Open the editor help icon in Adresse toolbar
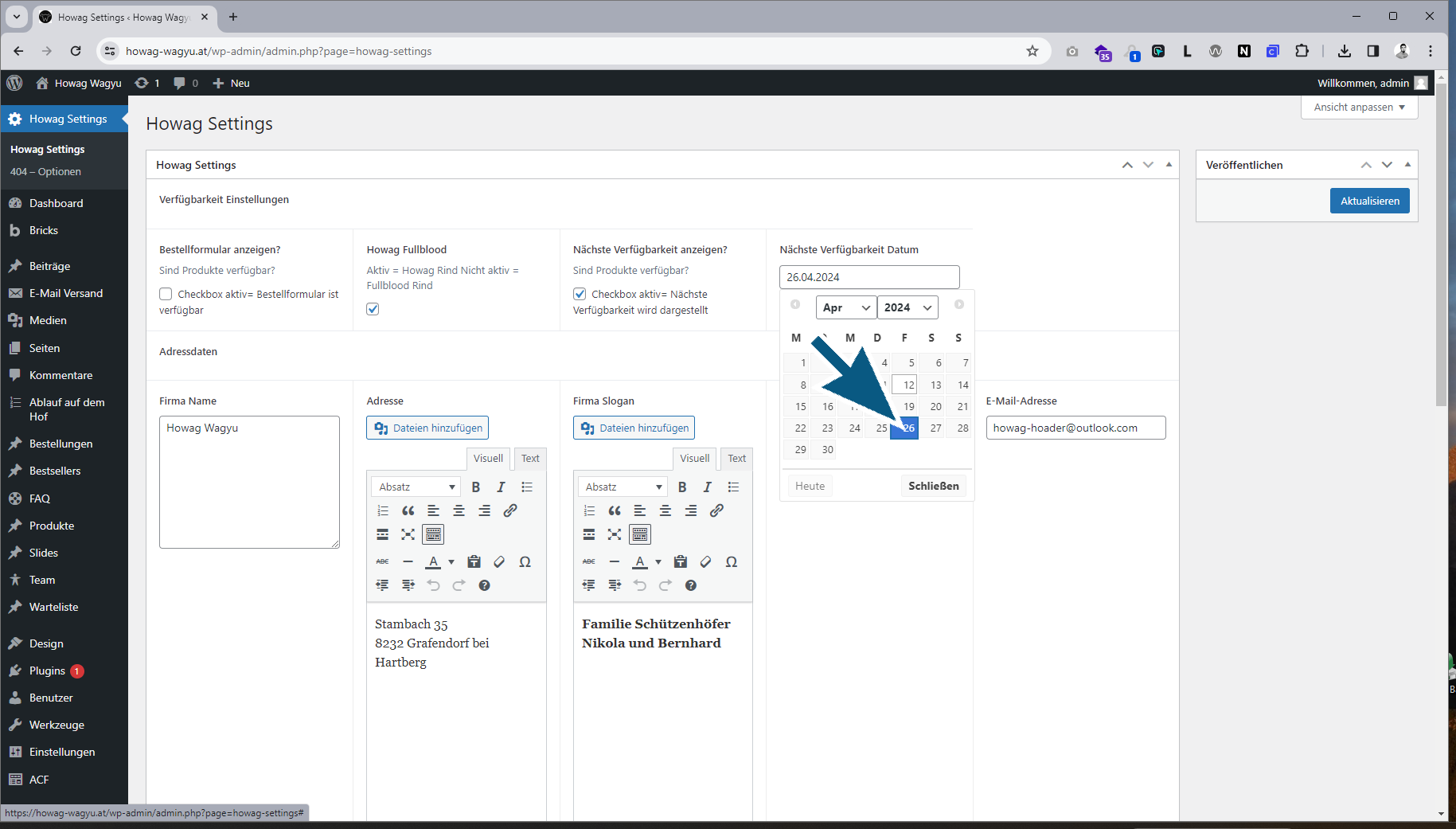 coord(484,585)
